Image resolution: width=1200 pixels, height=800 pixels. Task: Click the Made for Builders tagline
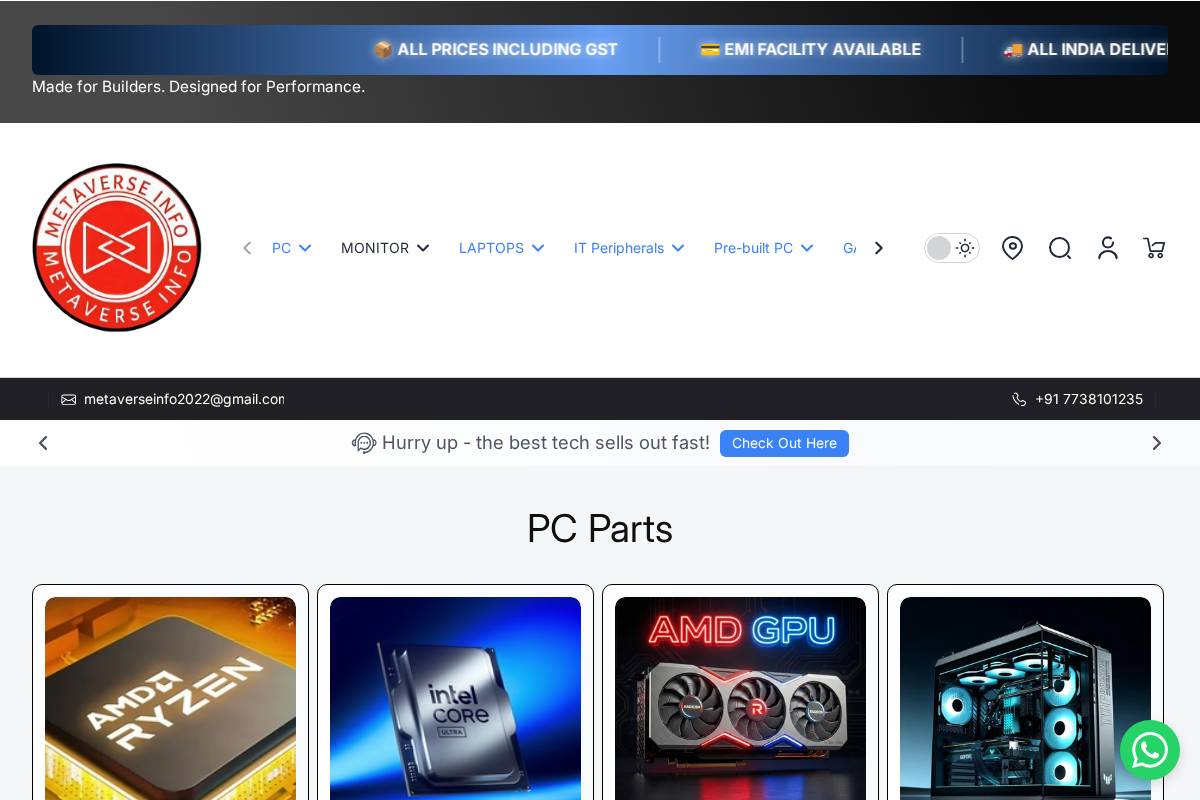point(198,87)
